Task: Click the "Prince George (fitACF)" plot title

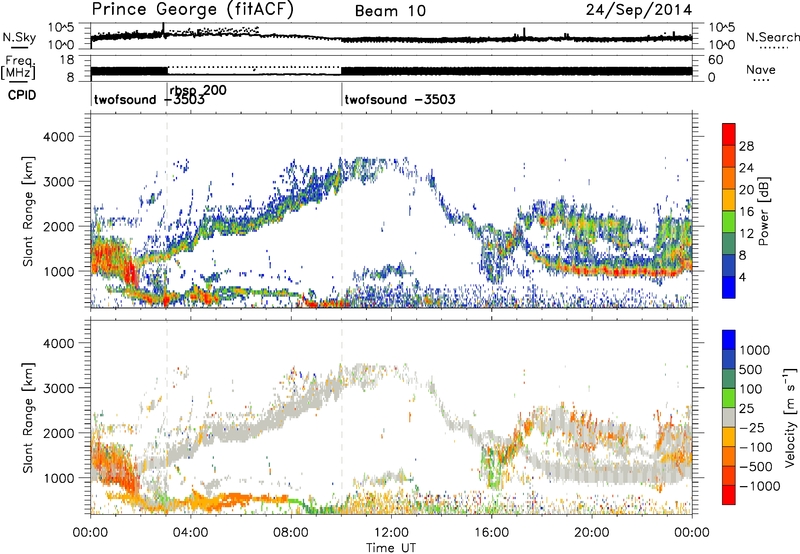Action: pos(193,10)
